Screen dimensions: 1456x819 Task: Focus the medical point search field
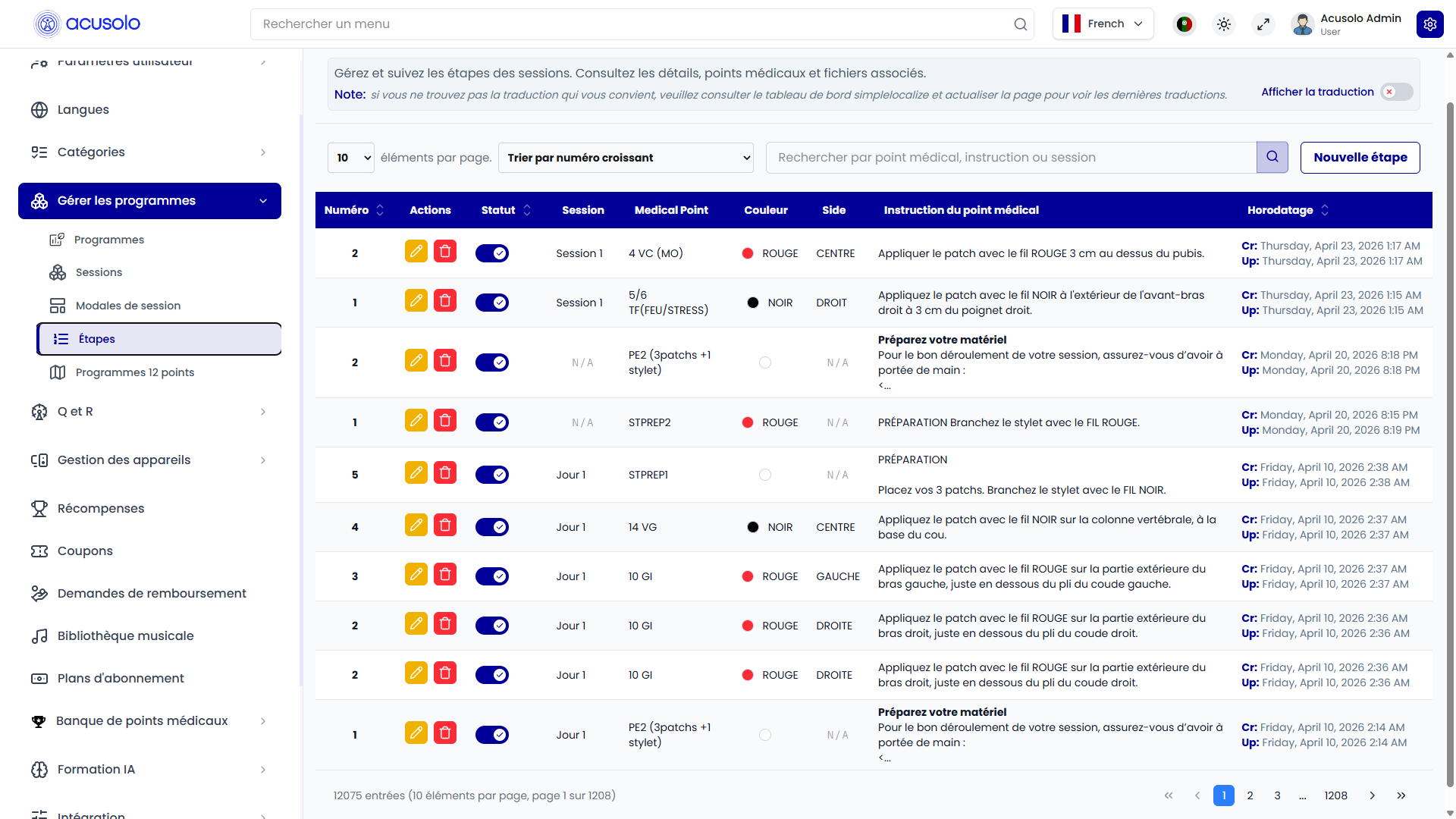[x=1011, y=157]
